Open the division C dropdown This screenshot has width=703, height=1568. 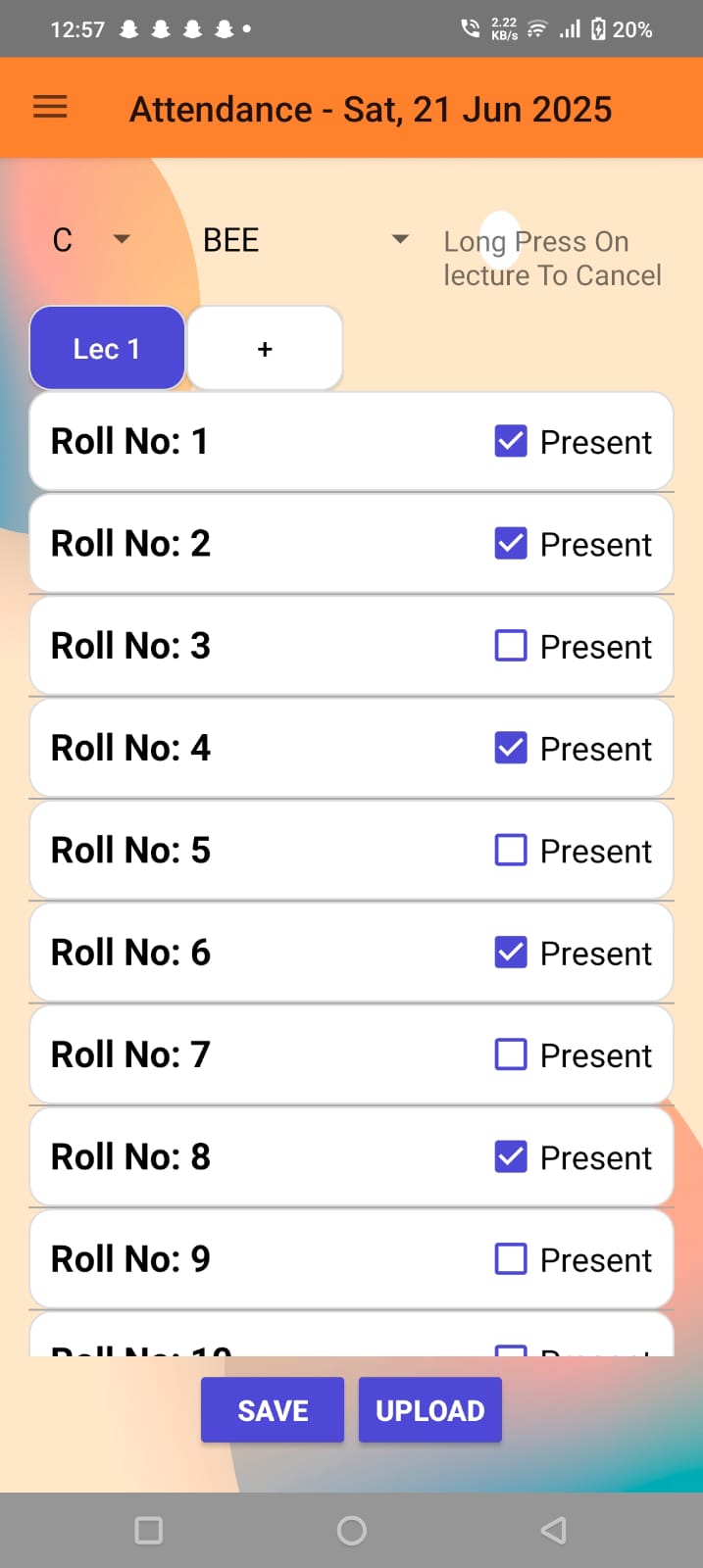tap(91, 240)
